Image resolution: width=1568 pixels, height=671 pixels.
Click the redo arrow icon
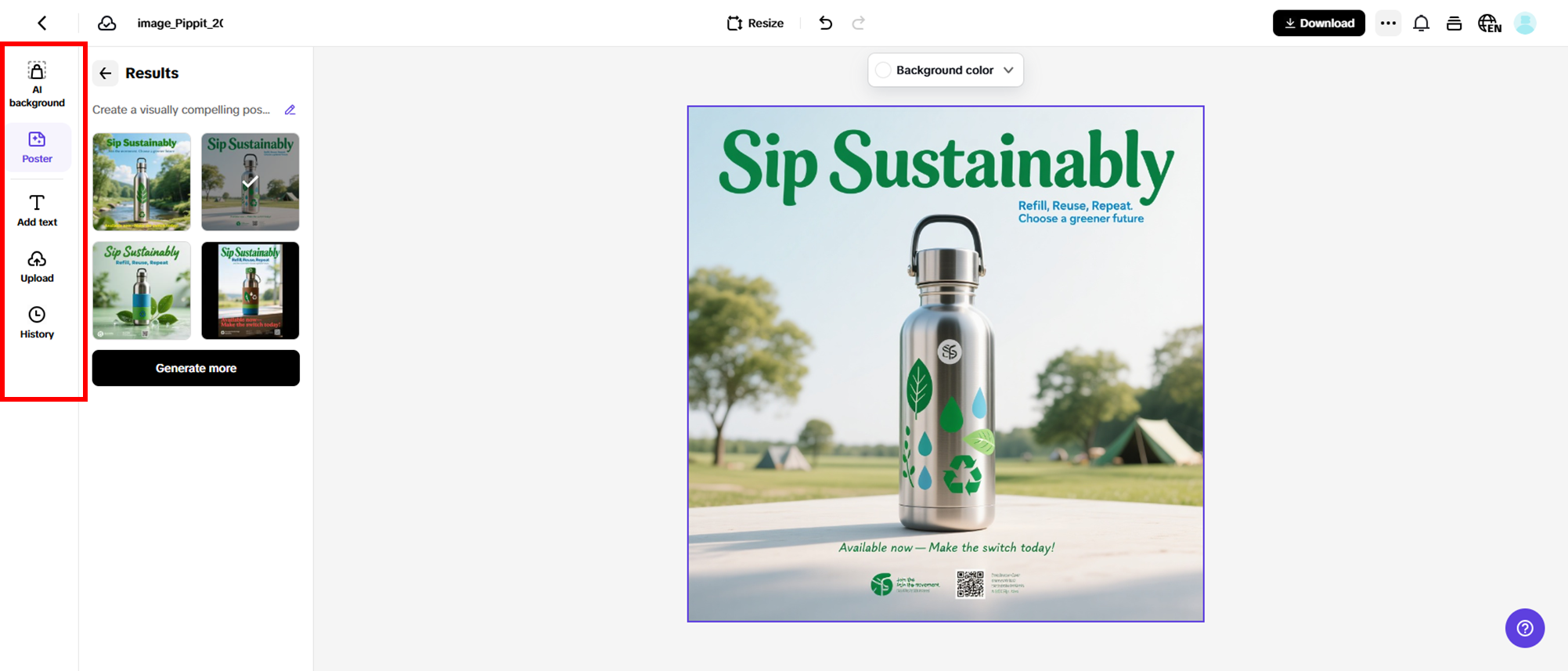click(x=859, y=23)
